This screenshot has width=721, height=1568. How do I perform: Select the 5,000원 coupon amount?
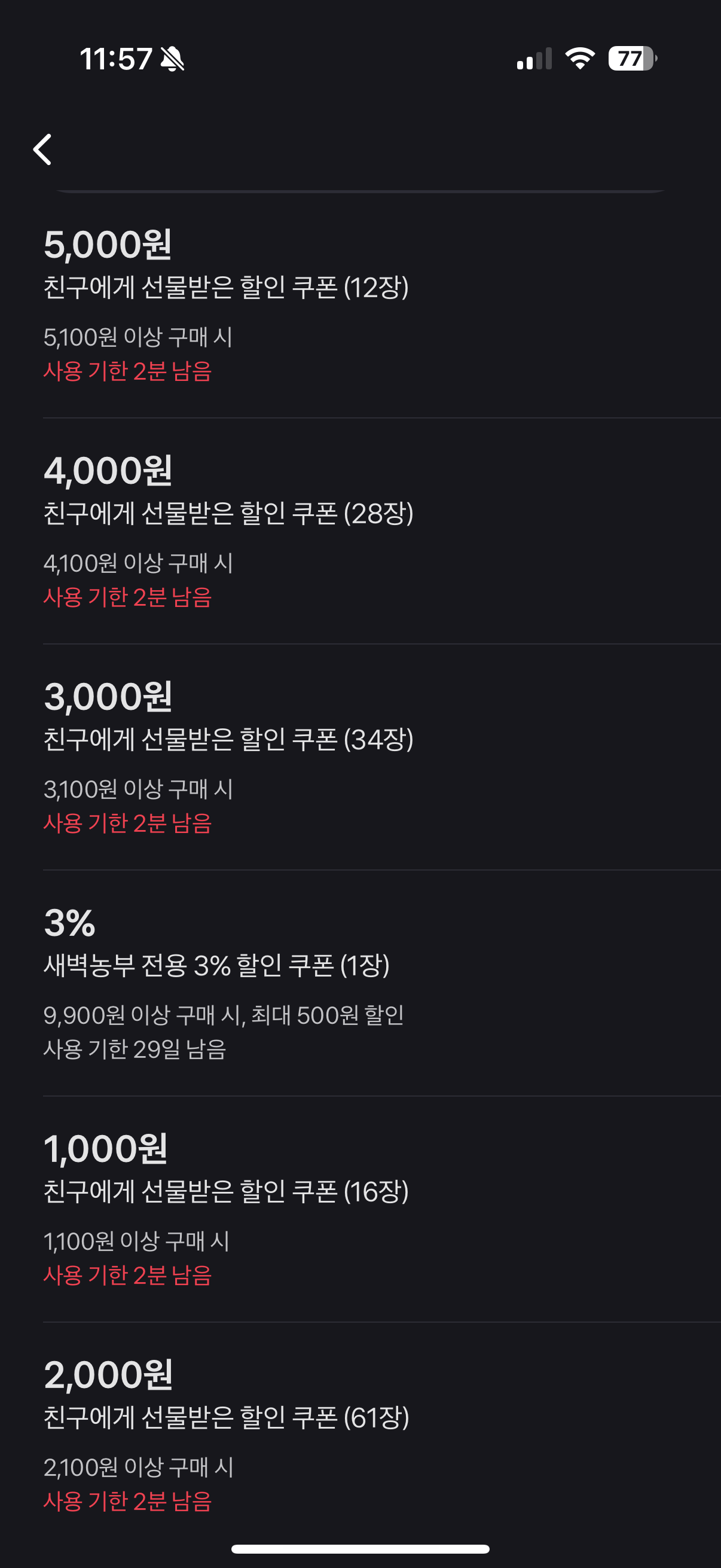(x=108, y=245)
